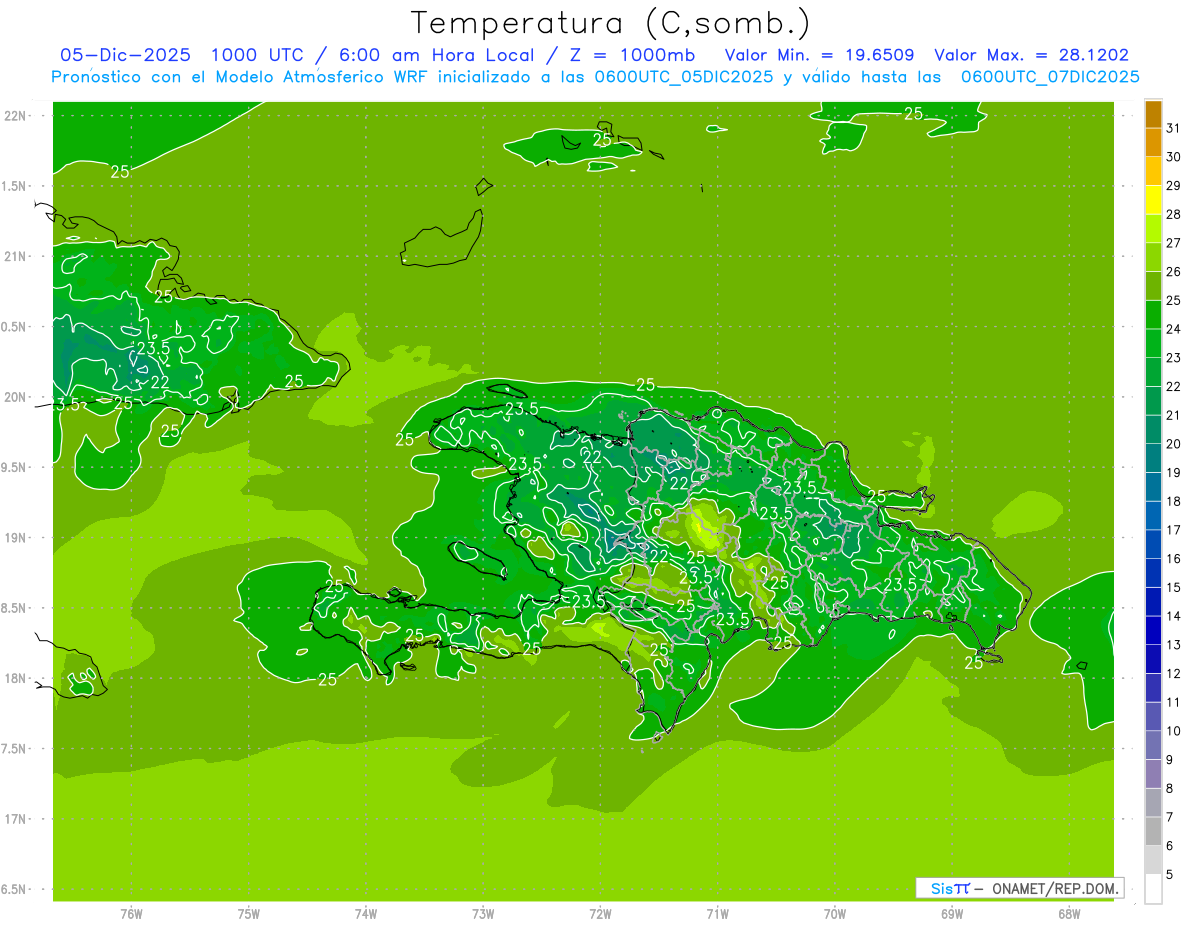1200x927 pixels.
Task: Click the '21N' latitude axis label
Action: [x=16, y=257]
